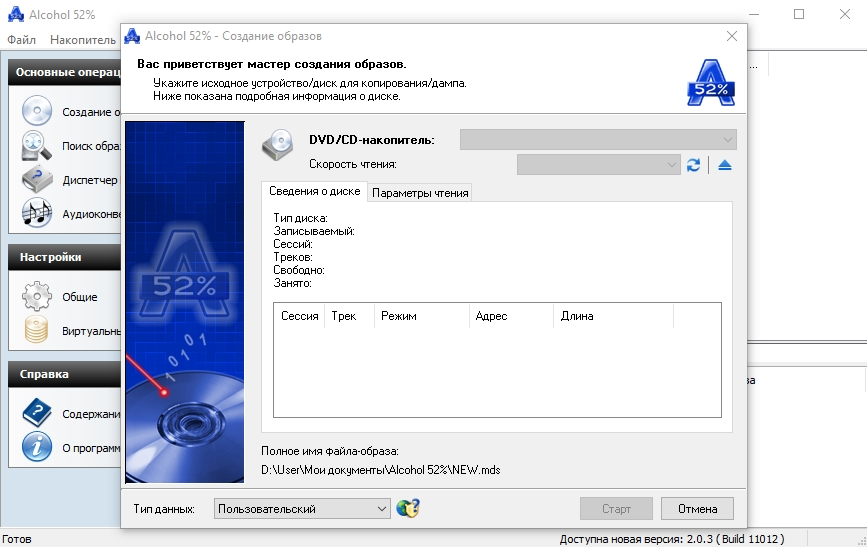This screenshot has height=547, width=867.
Task: Click the Длина column header
Action: coord(614,316)
